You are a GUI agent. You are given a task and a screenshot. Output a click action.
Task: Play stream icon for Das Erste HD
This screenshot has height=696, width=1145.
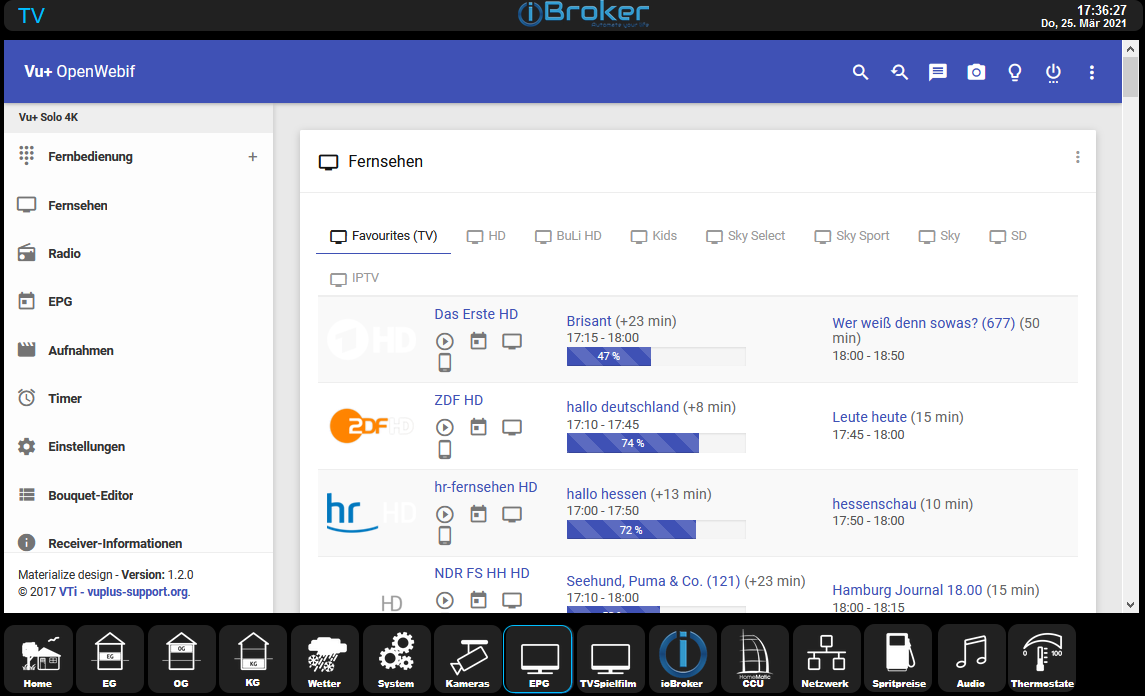tap(445, 341)
